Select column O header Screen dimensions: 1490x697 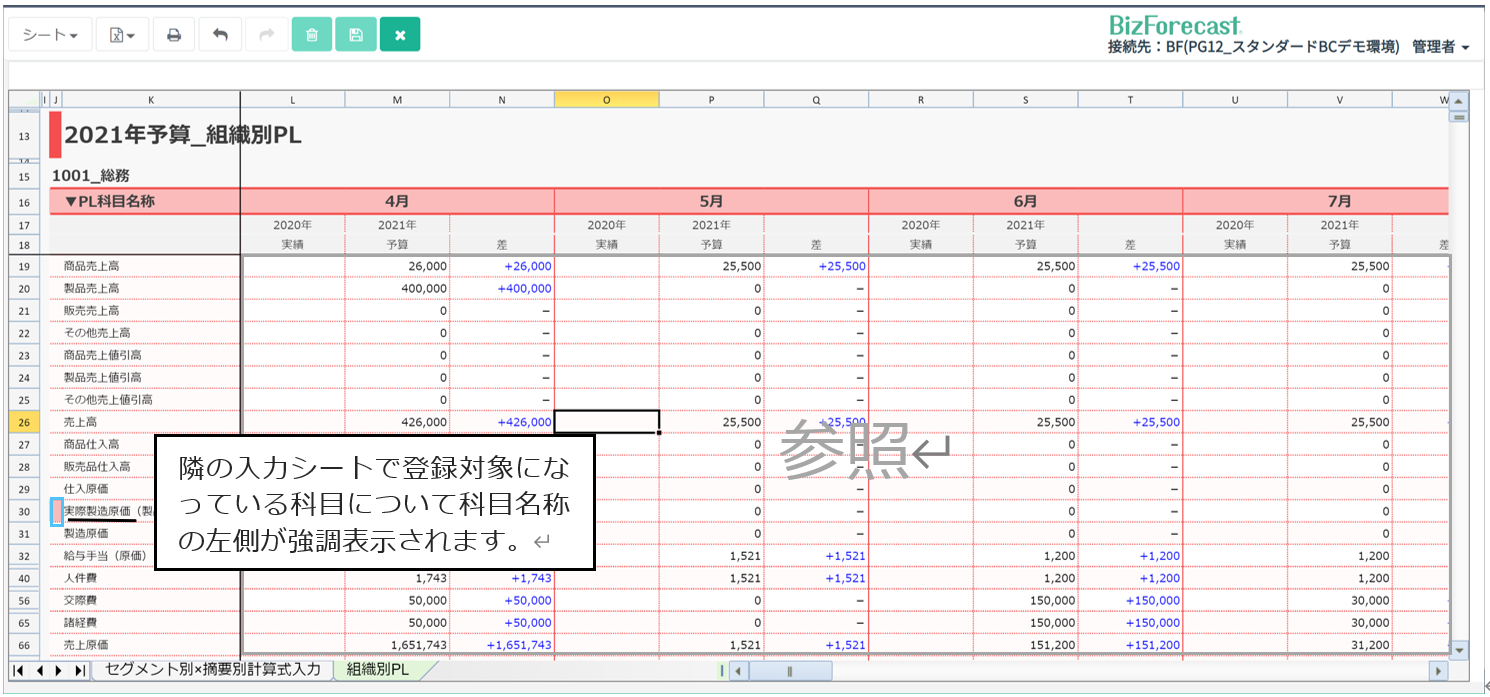coord(606,99)
